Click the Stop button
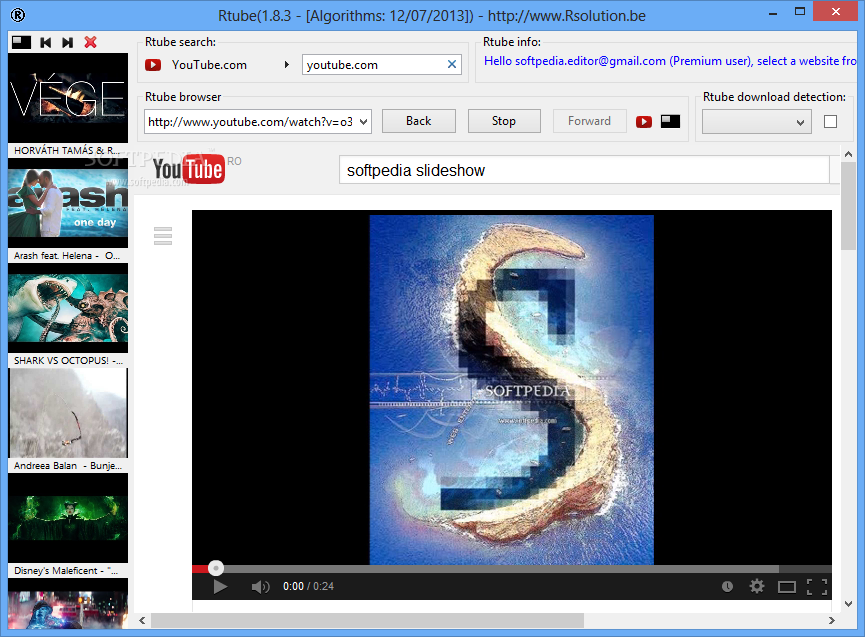Screen dimensions: 865x637 coord(504,121)
